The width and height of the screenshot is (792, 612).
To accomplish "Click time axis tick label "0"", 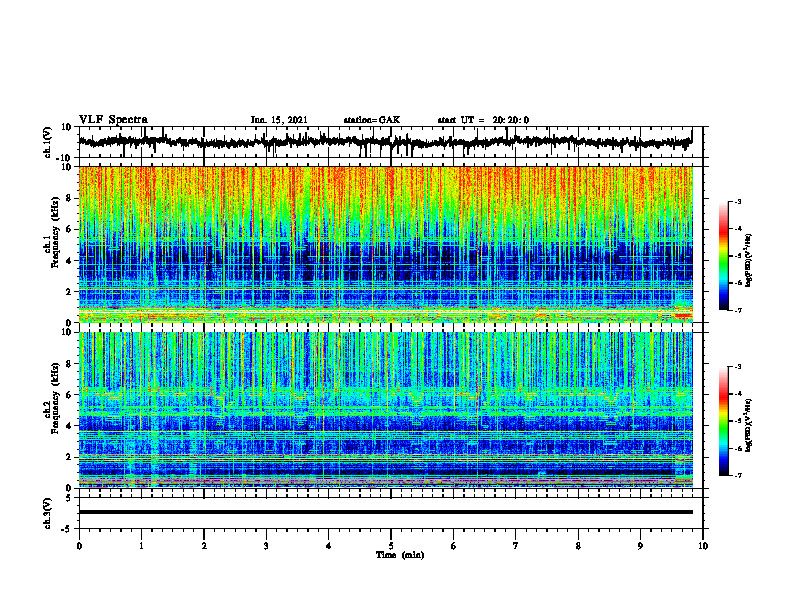I will point(79,546).
